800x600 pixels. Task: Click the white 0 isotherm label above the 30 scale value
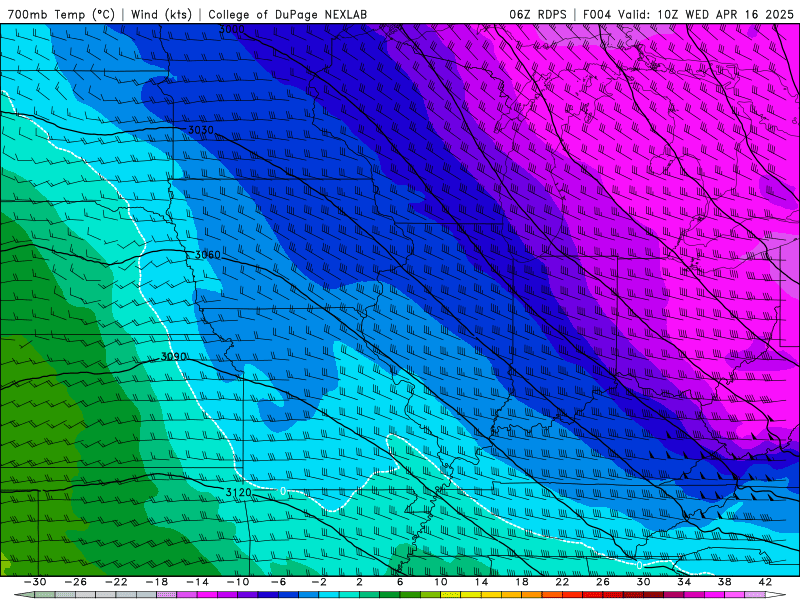coord(639,565)
